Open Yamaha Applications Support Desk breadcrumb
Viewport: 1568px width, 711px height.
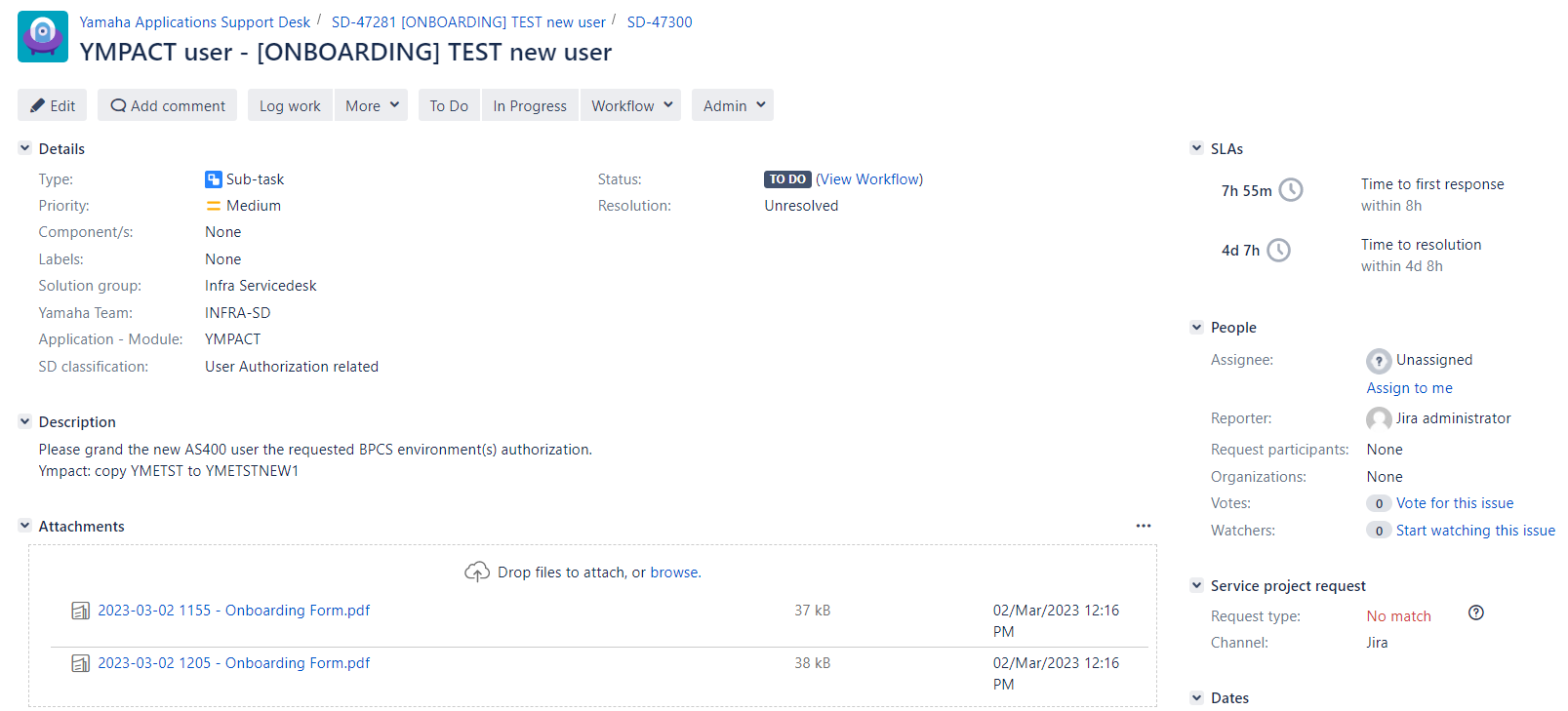tap(195, 21)
